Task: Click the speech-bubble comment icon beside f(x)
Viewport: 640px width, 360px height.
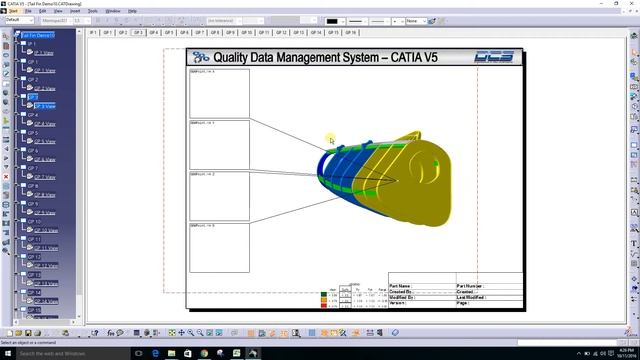Action: [120, 333]
